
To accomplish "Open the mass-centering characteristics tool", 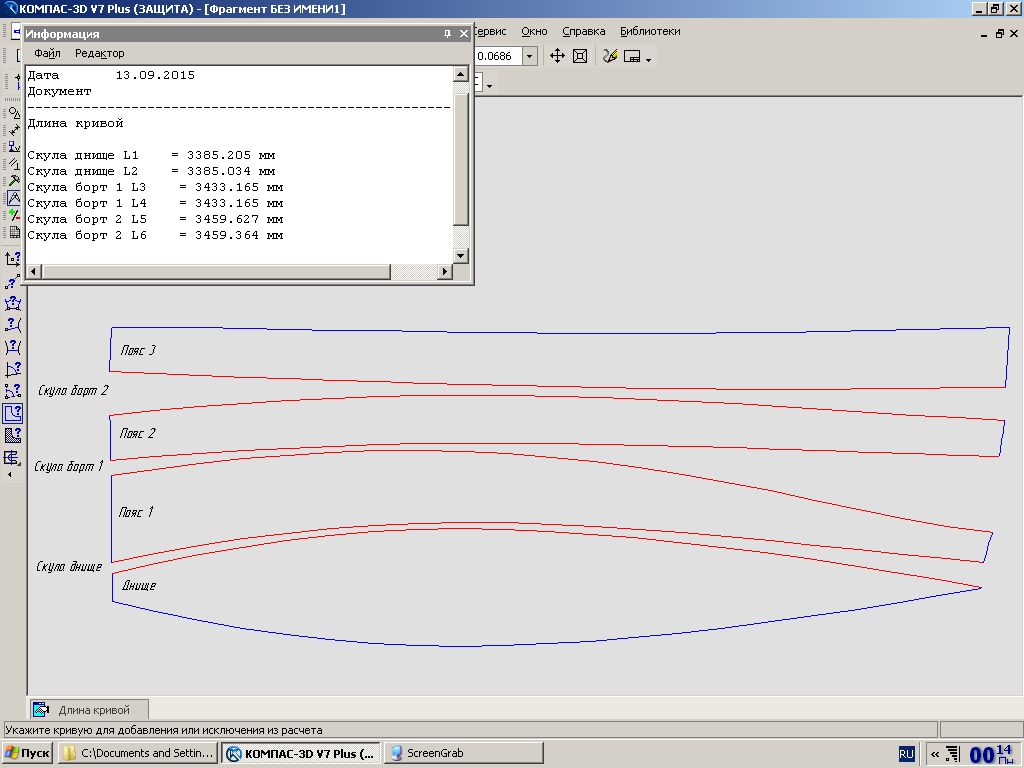I will [x=13, y=458].
